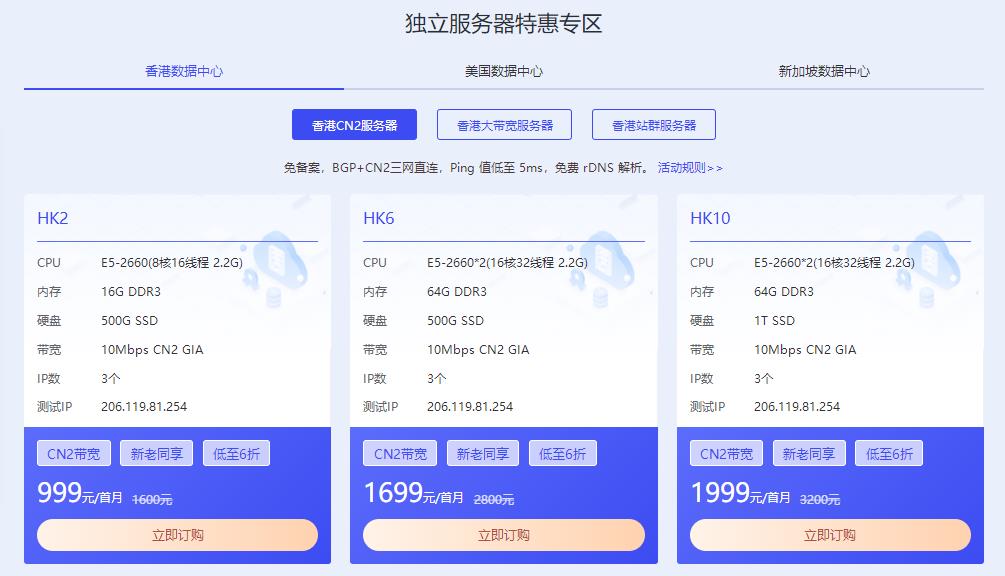Click 1T SSD disk value on HK10

tap(774, 320)
